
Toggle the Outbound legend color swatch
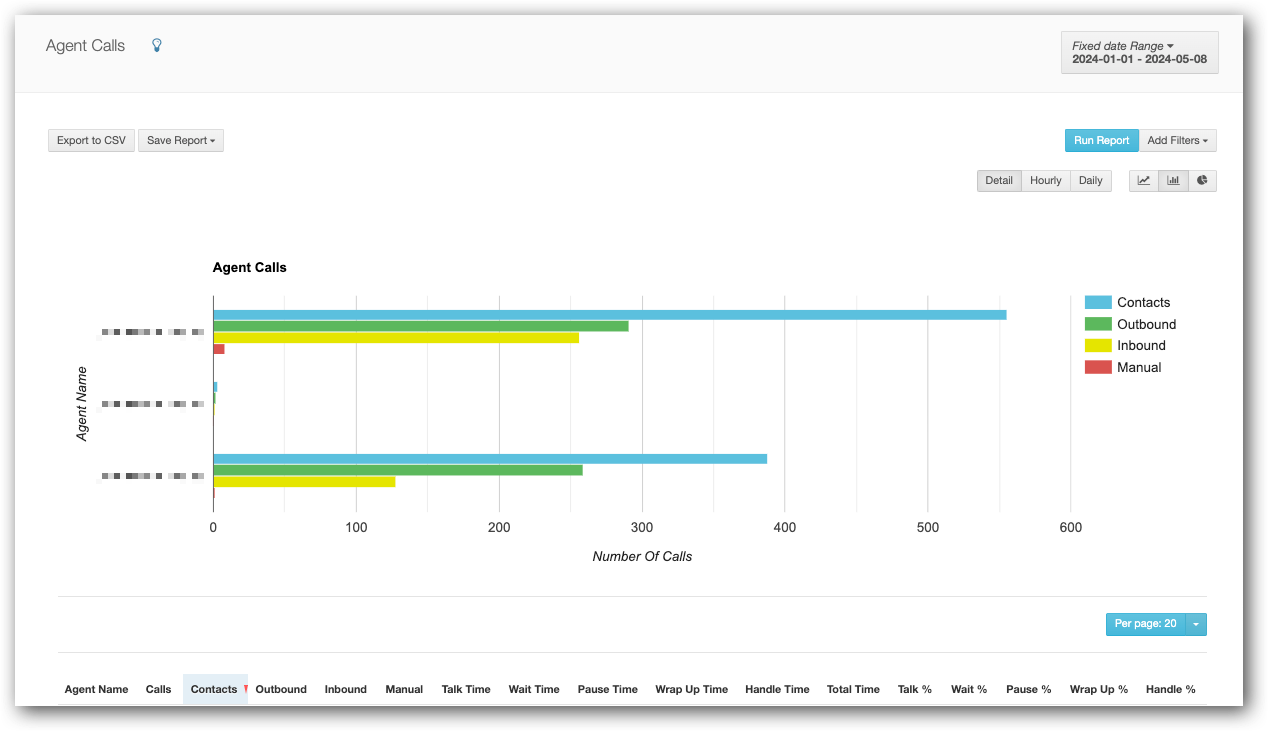(x=1098, y=324)
